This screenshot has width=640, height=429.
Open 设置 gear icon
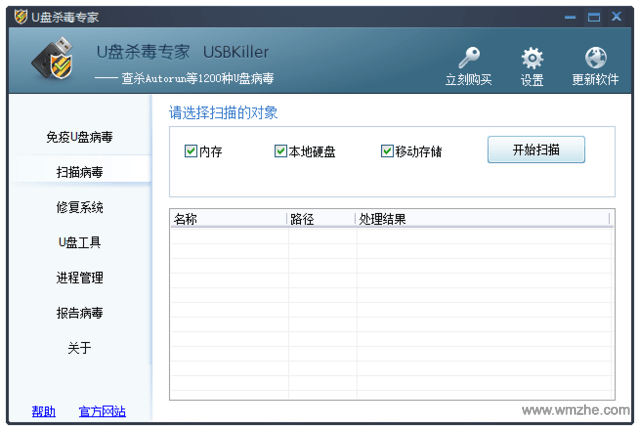click(x=532, y=58)
